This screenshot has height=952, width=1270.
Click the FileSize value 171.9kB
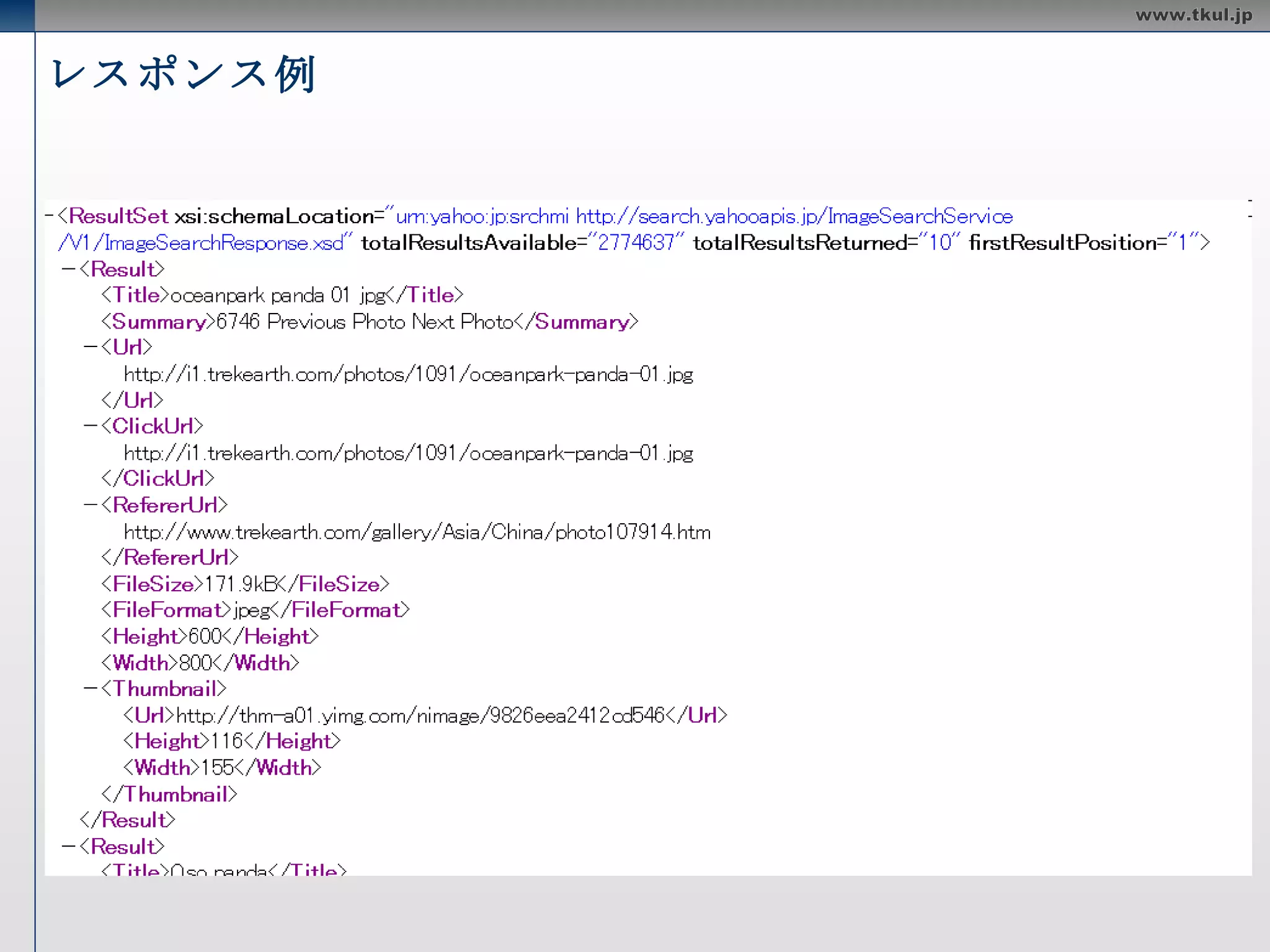coord(241,584)
